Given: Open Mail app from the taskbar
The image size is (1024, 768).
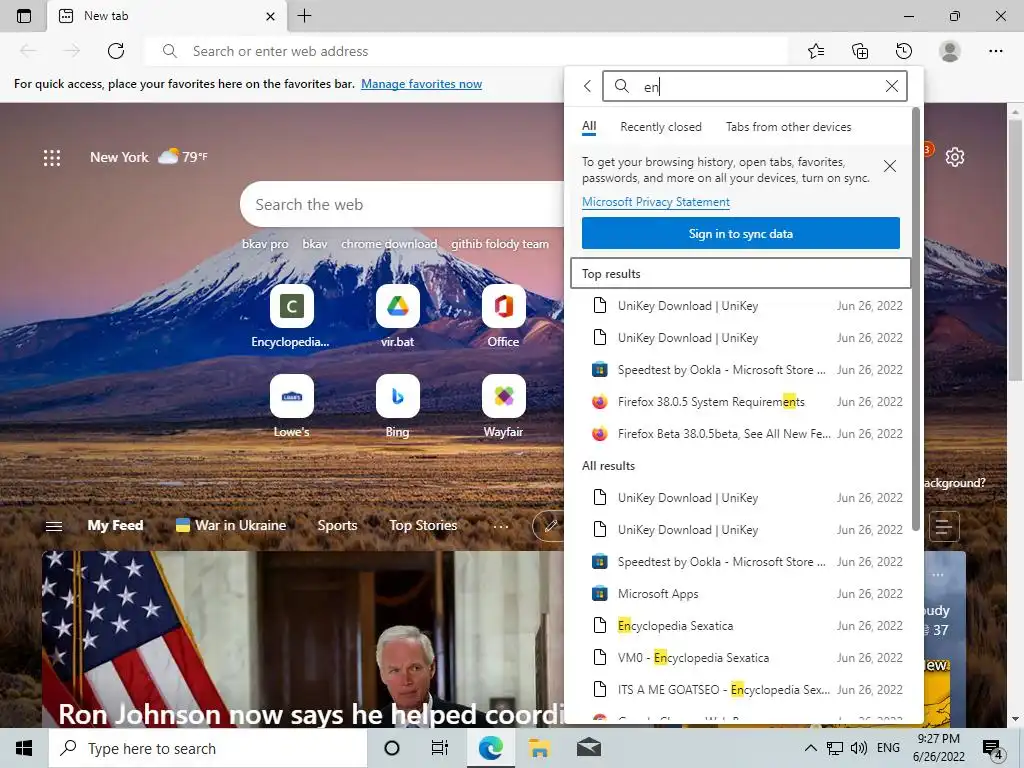Looking at the screenshot, I should (588, 748).
